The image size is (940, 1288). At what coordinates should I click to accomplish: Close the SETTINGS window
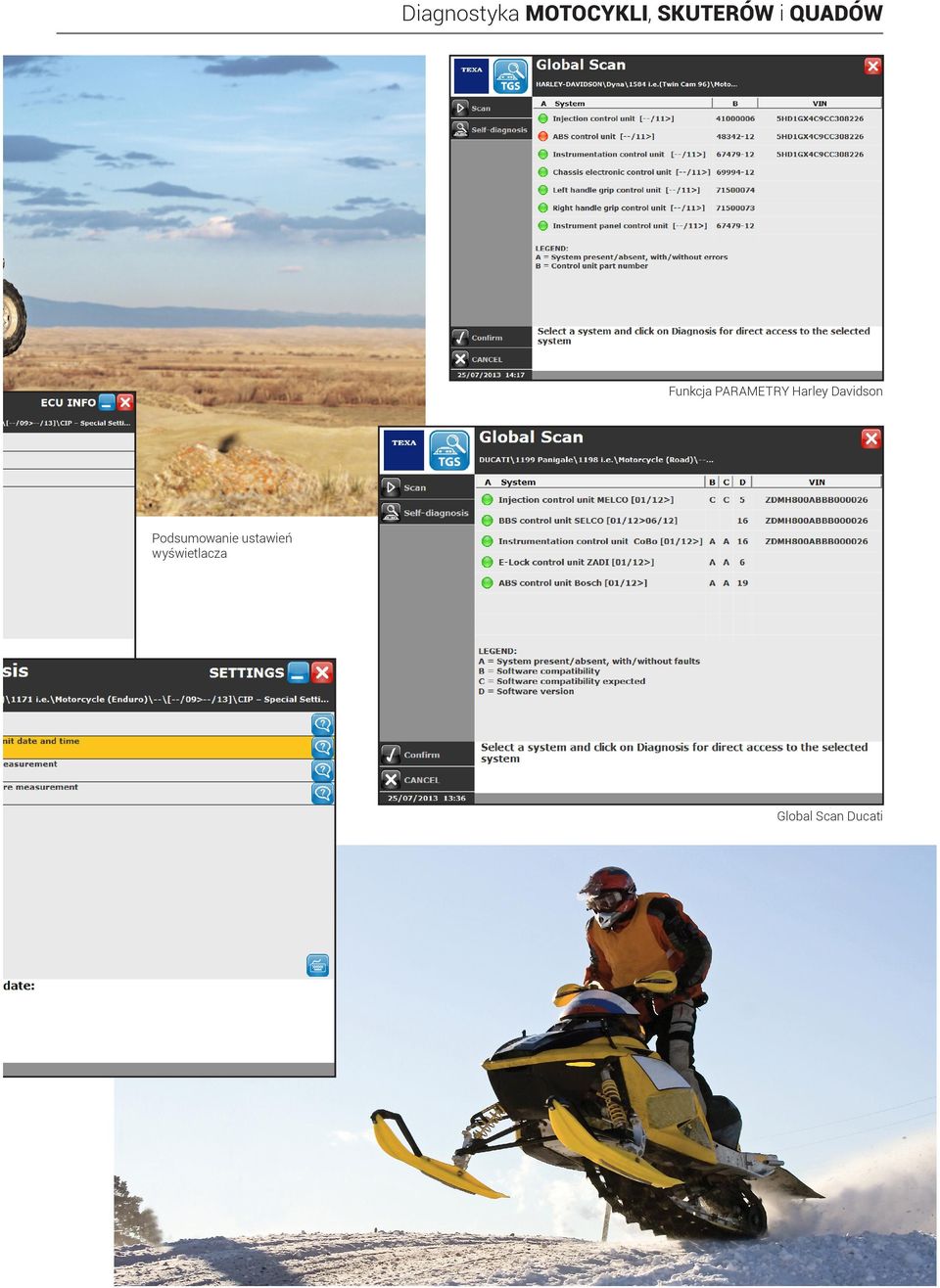322,672
